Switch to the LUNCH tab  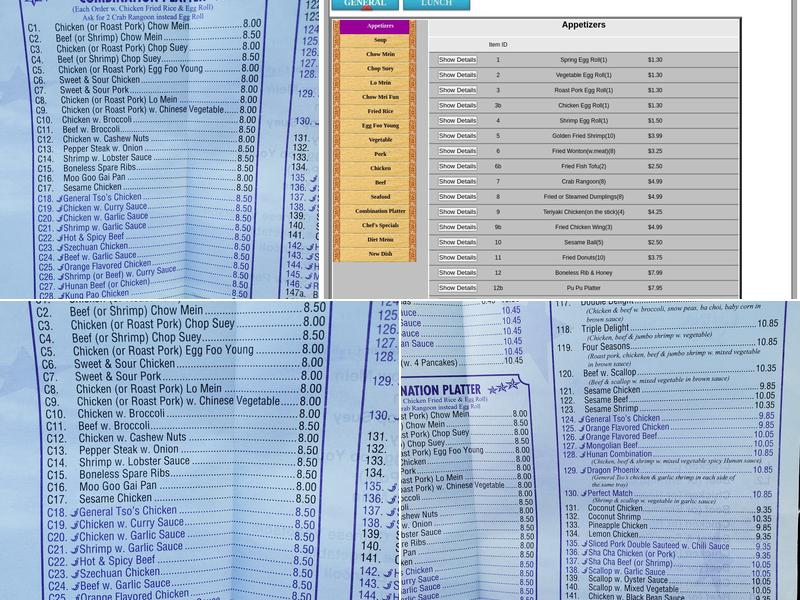pos(436,4)
